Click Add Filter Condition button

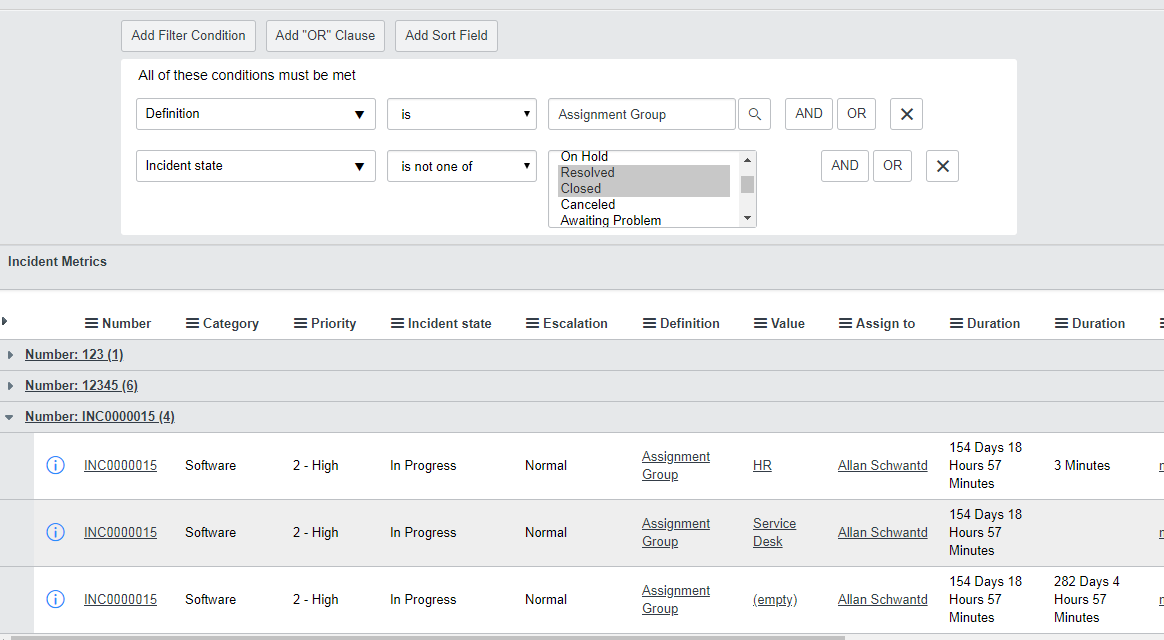click(189, 36)
